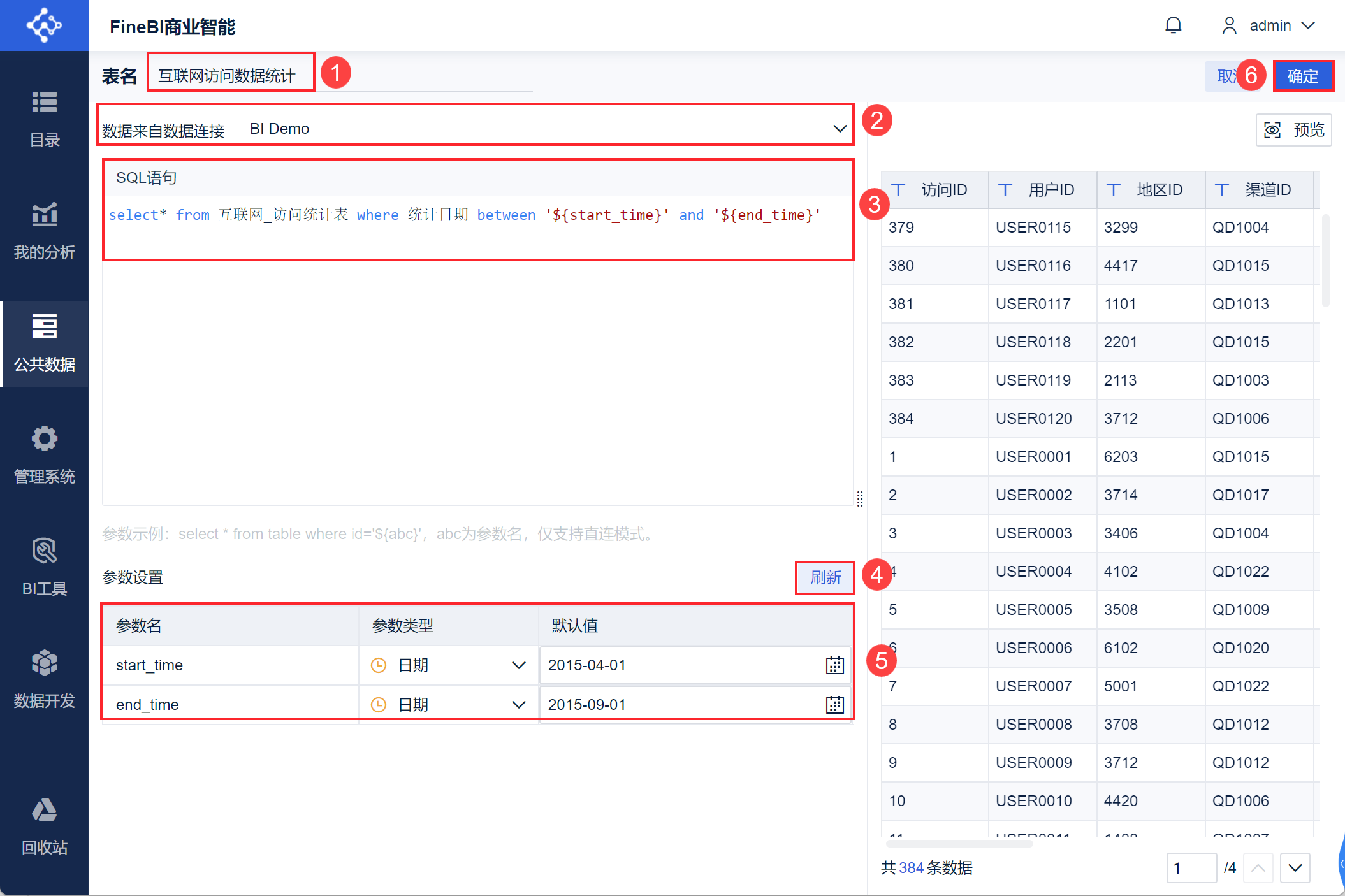Open end_time parameter type dropdown
The height and width of the screenshot is (896, 1345).
(518, 705)
